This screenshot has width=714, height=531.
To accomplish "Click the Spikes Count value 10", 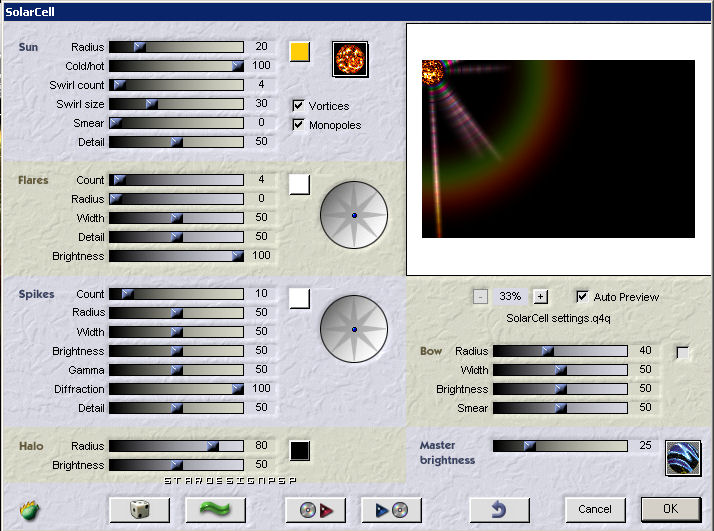I will coord(261,293).
